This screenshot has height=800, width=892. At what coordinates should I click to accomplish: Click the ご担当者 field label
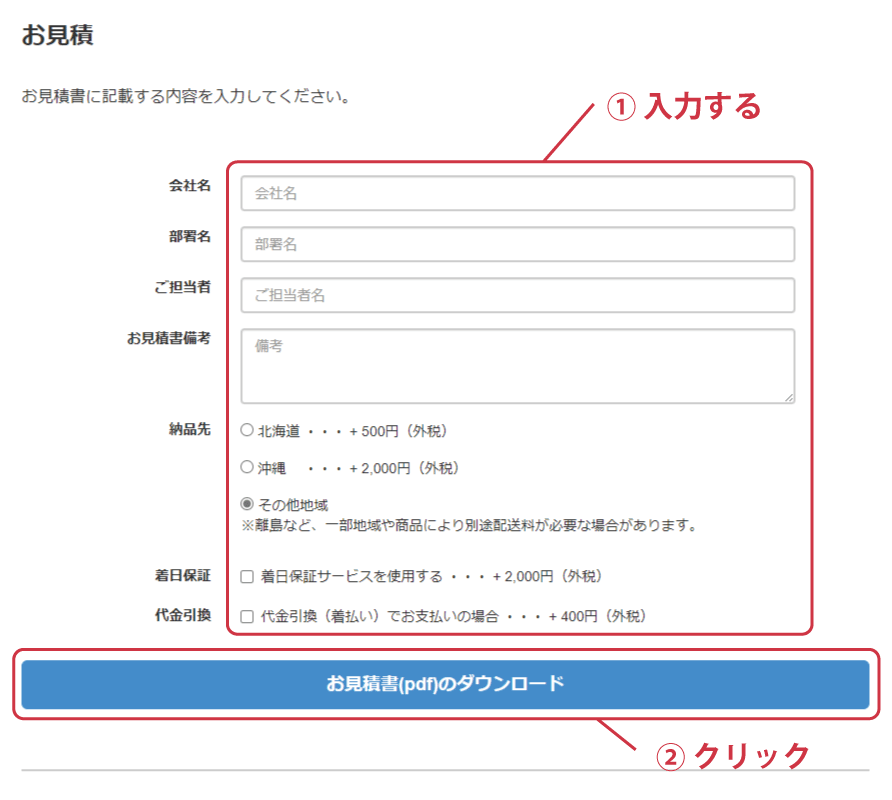point(183,287)
